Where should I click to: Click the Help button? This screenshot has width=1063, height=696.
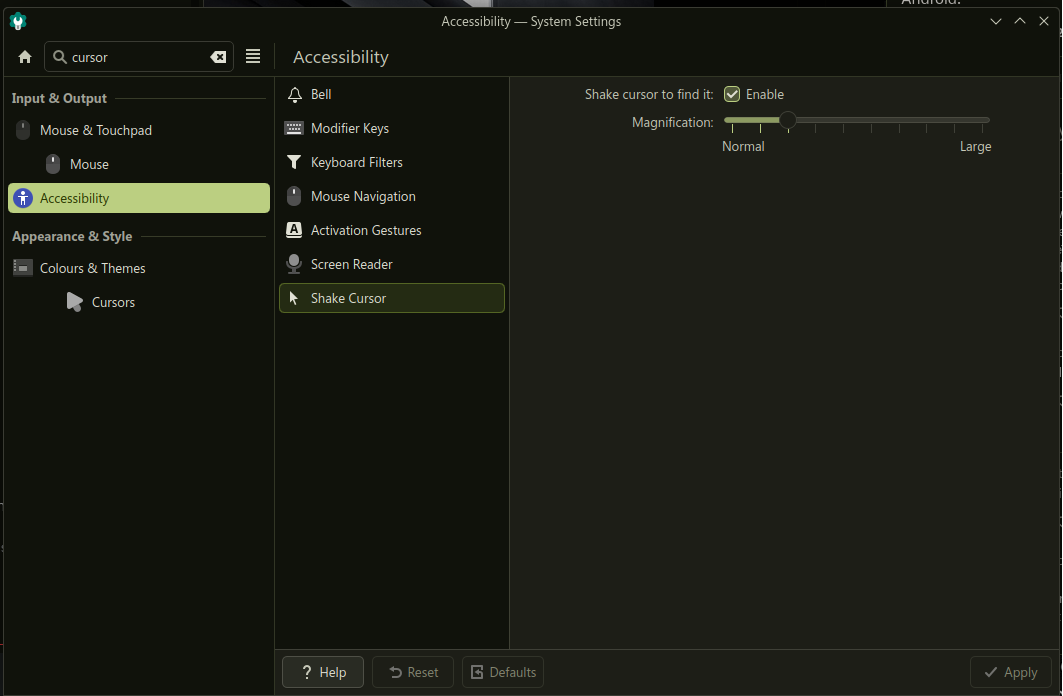[323, 672]
